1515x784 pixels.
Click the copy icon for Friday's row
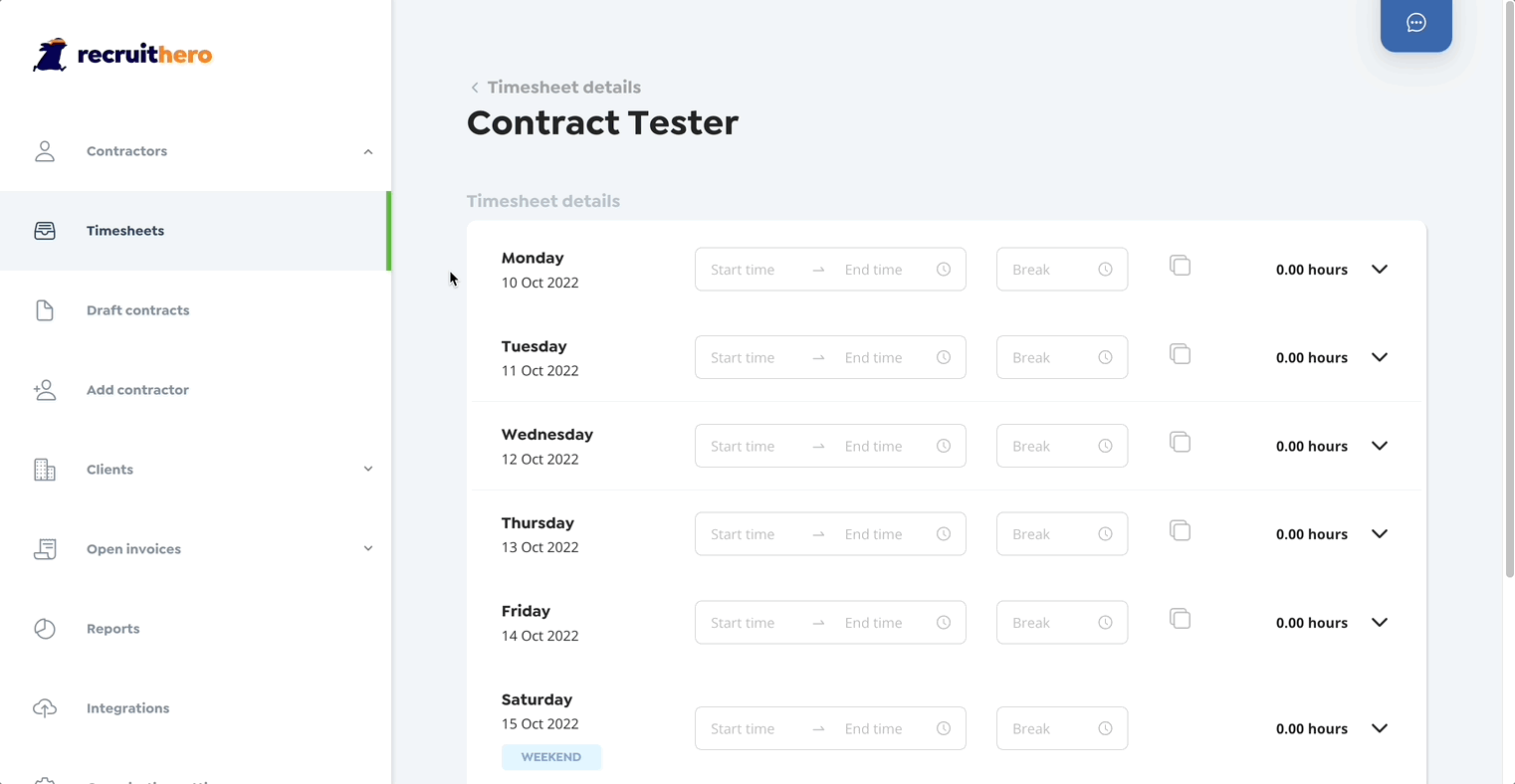1180,619
